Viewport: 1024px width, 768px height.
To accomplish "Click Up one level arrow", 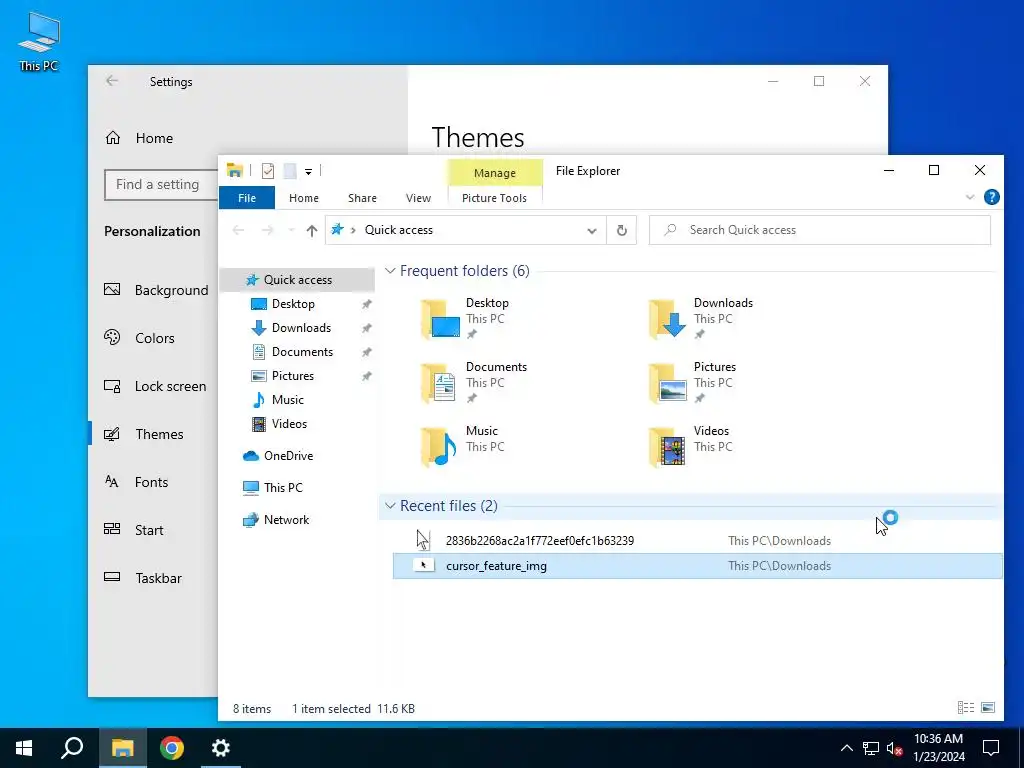I will (x=312, y=230).
